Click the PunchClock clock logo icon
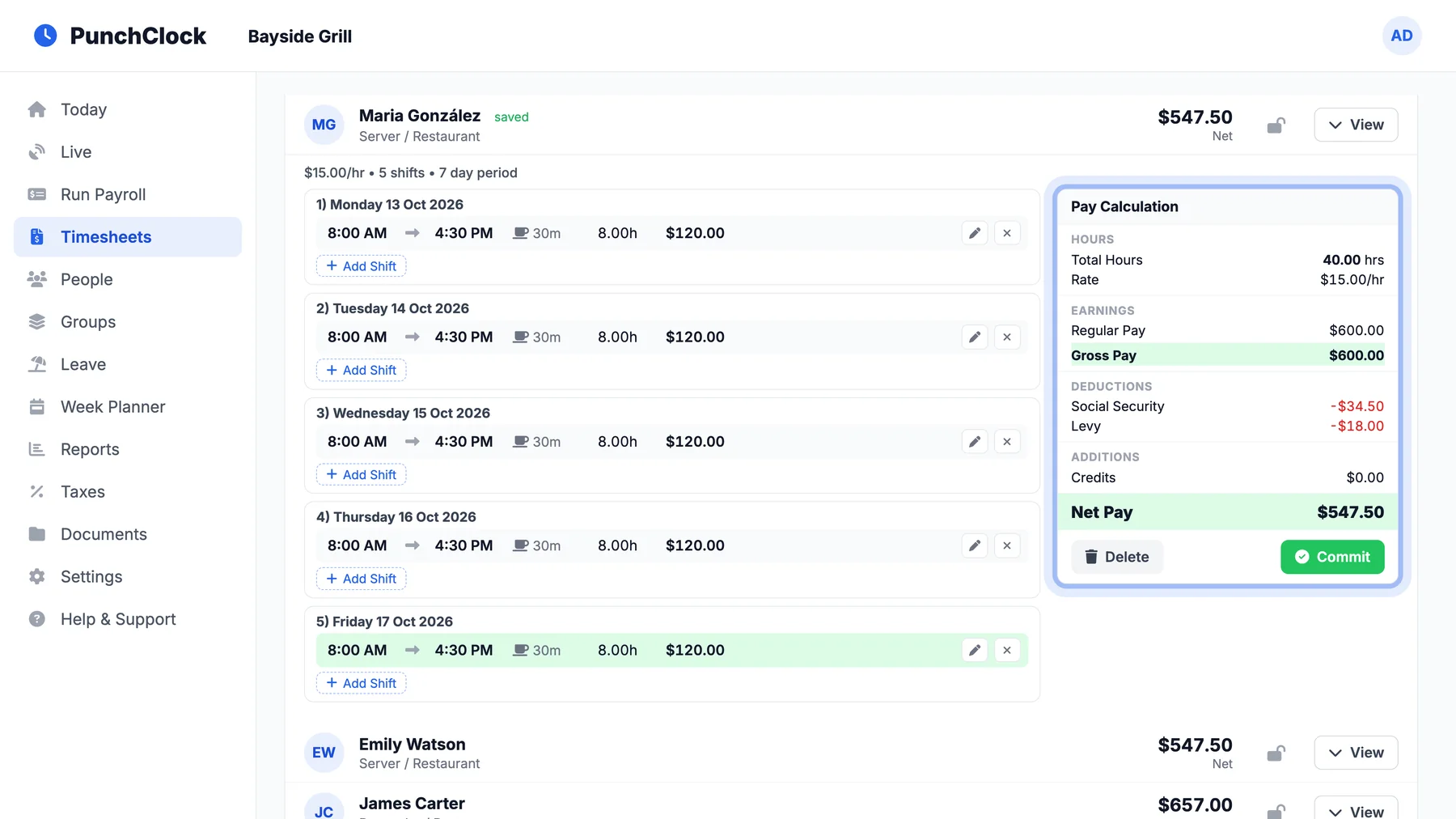Viewport: 1456px width, 819px height. [x=45, y=36]
